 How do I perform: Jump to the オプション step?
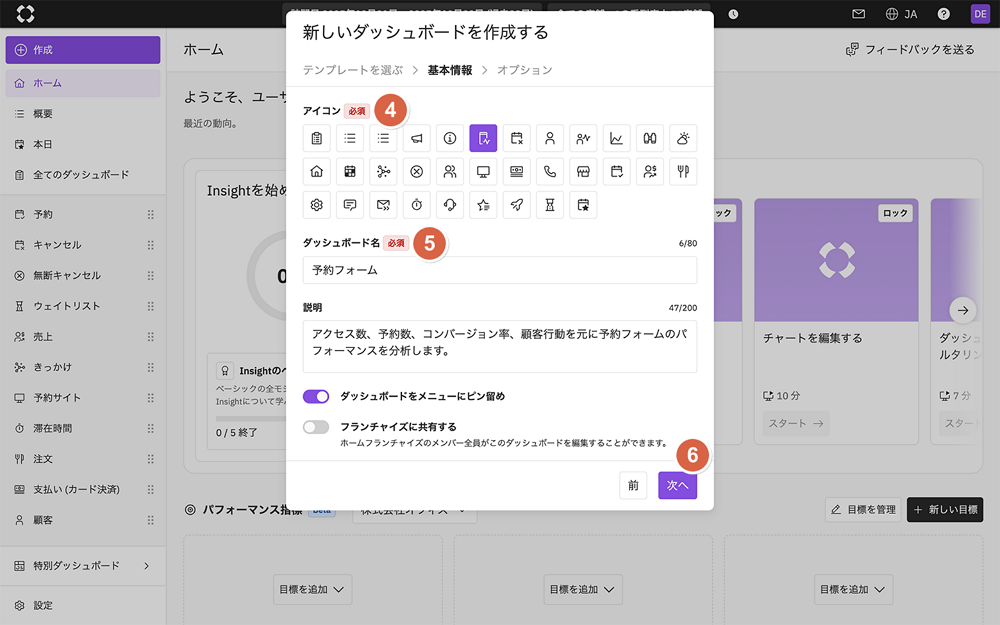click(x=525, y=70)
